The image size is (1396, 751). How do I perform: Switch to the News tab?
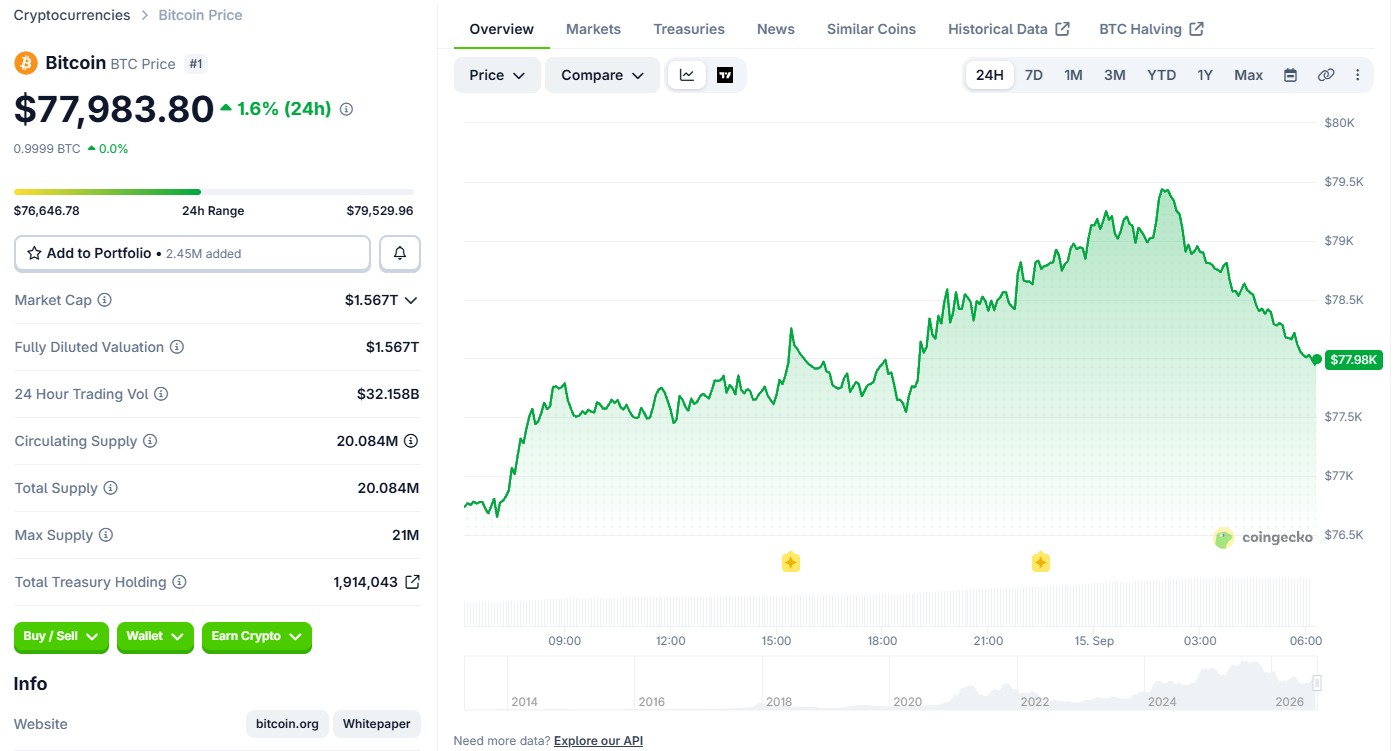[776, 29]
